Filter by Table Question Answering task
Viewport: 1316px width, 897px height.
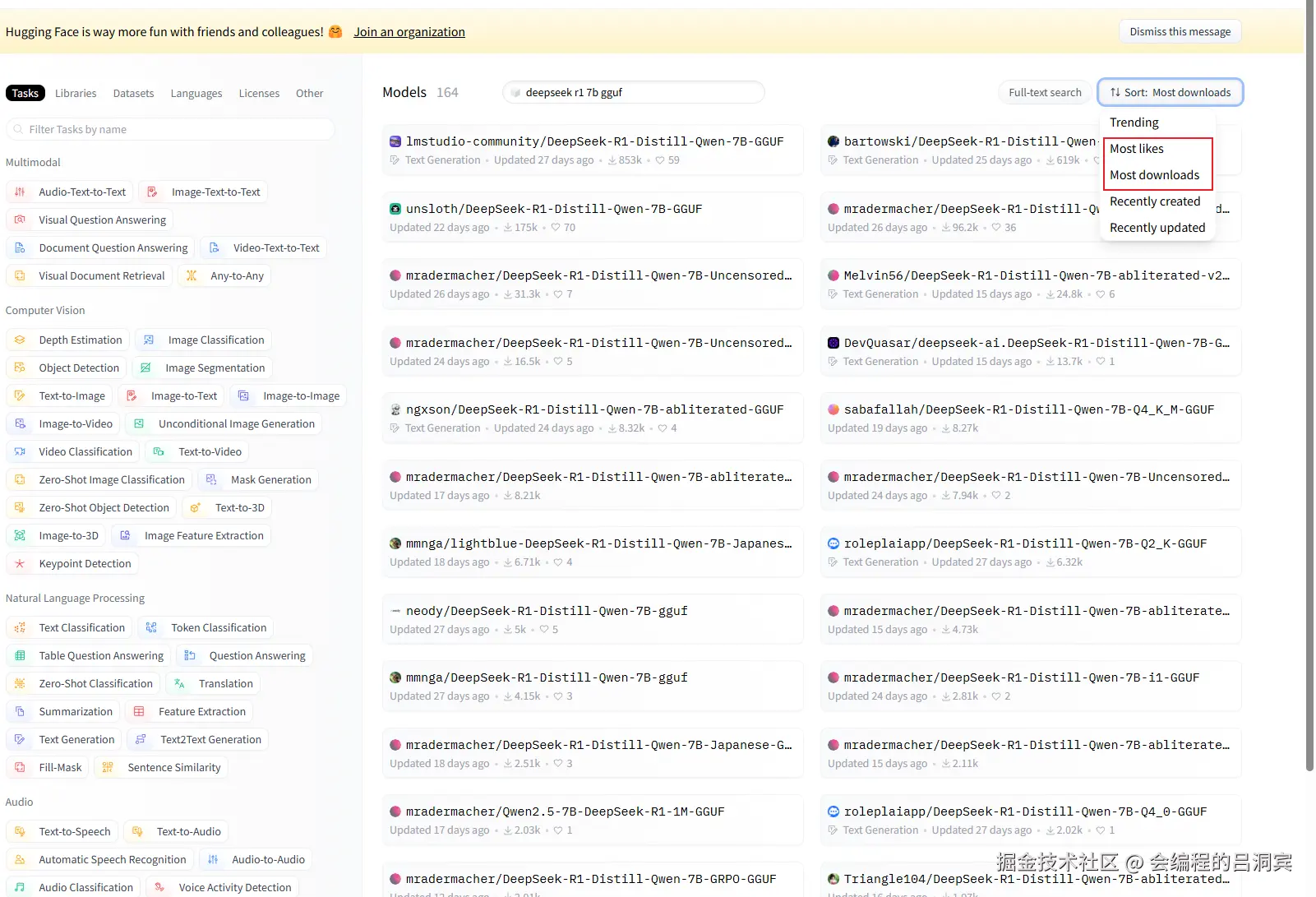click(89, 656)
